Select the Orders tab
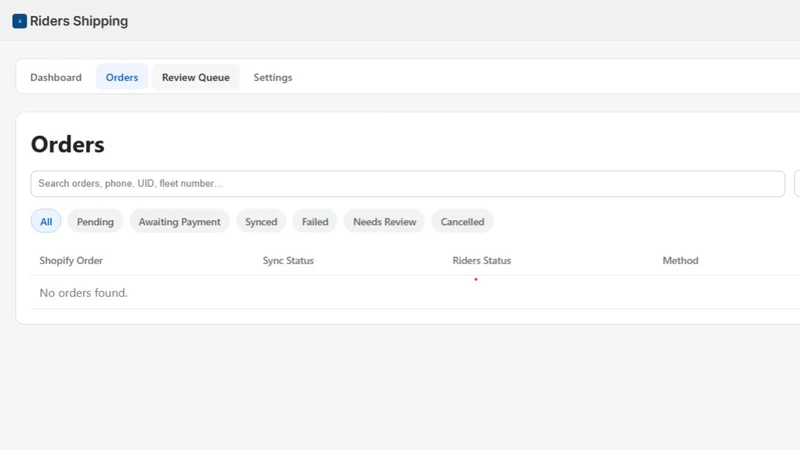 122,77
